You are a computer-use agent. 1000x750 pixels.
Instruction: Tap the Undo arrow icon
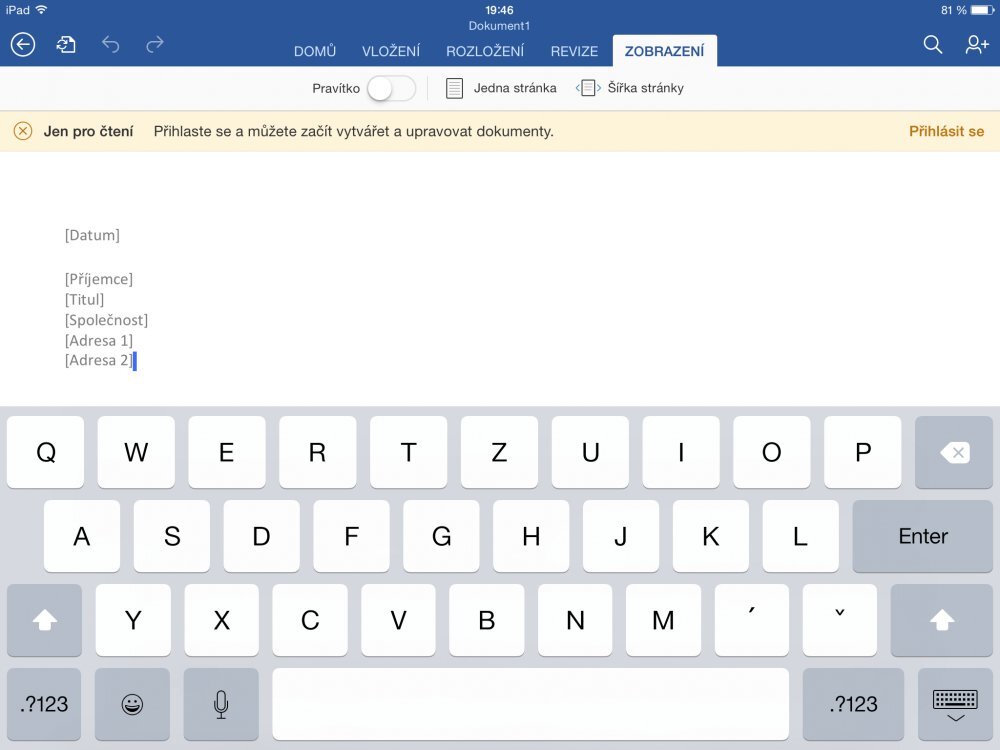click(110, 44)
